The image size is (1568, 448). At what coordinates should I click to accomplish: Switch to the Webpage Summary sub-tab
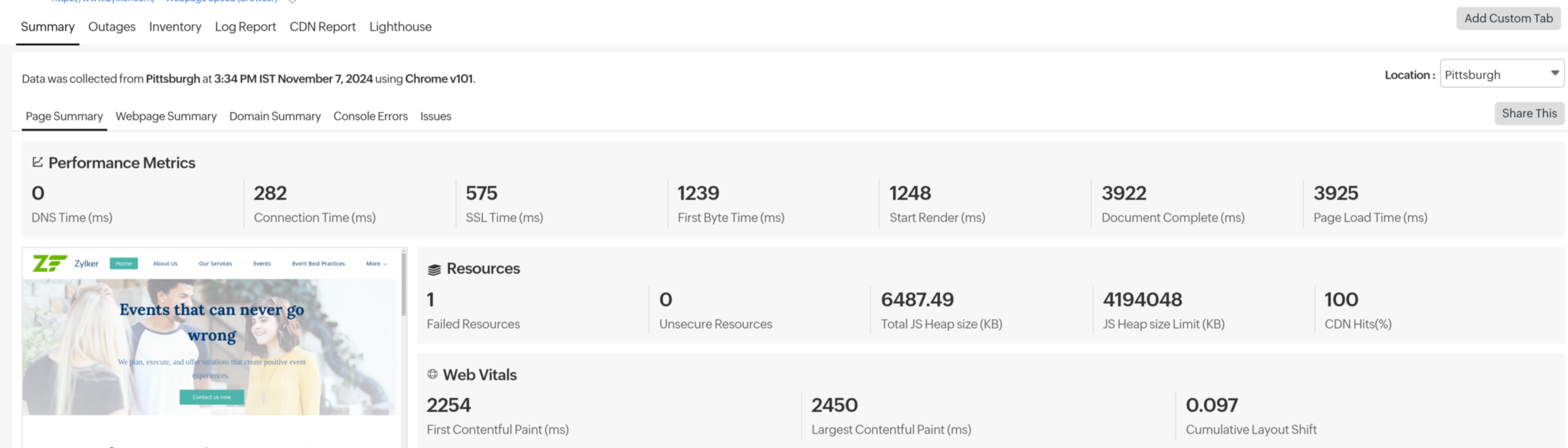pyautogui.click(x=166, y=116)
